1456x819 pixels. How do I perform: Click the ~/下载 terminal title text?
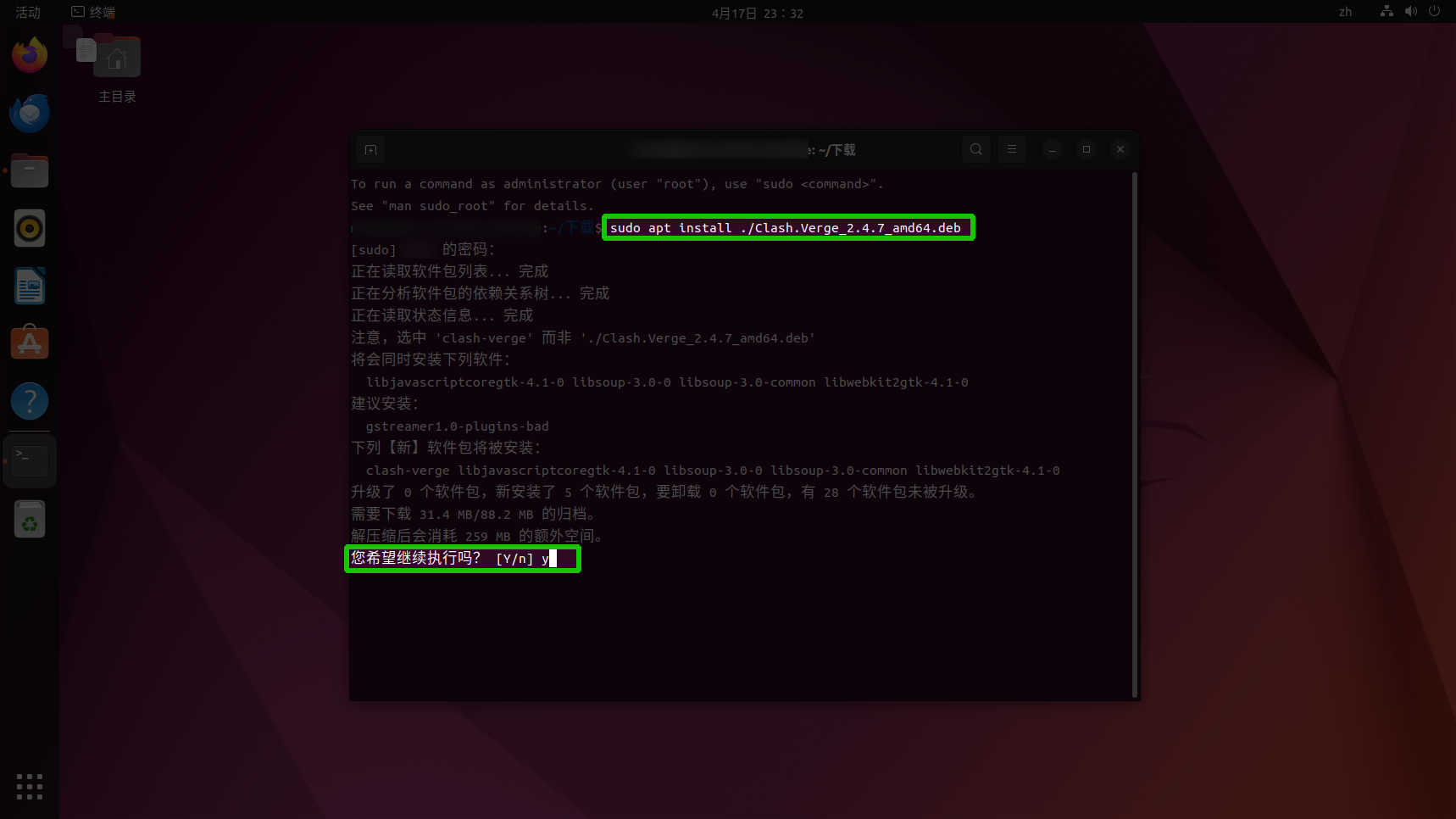tap(837, 150)
